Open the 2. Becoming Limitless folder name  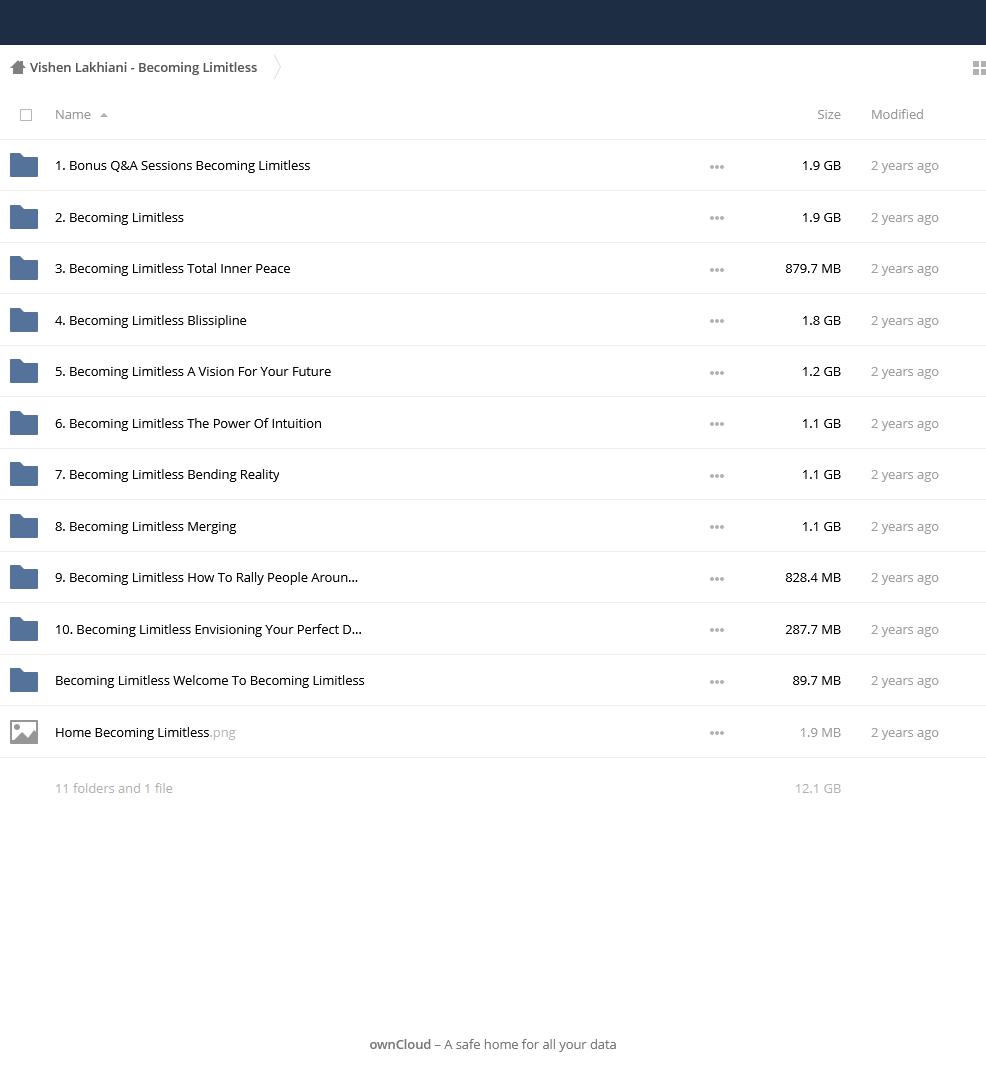(x=119, y=217)
